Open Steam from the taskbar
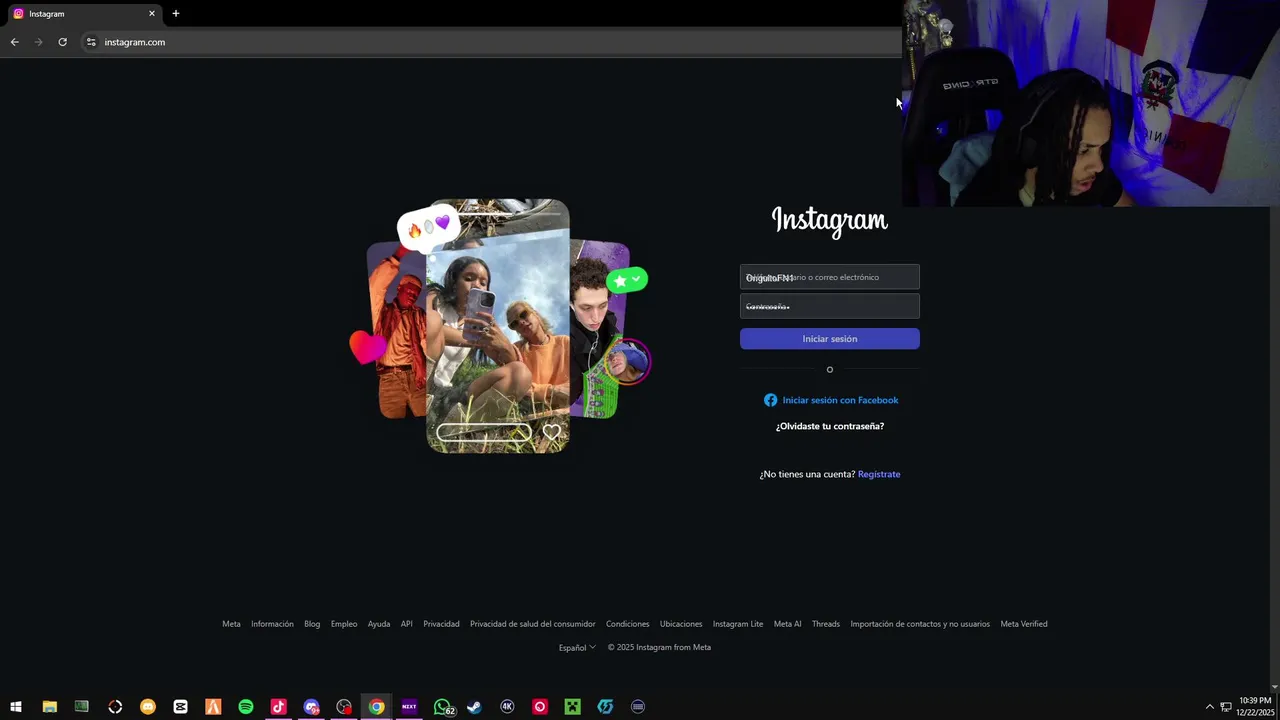The width and height of the screenshot is (1280, 720). coord(474,707)
